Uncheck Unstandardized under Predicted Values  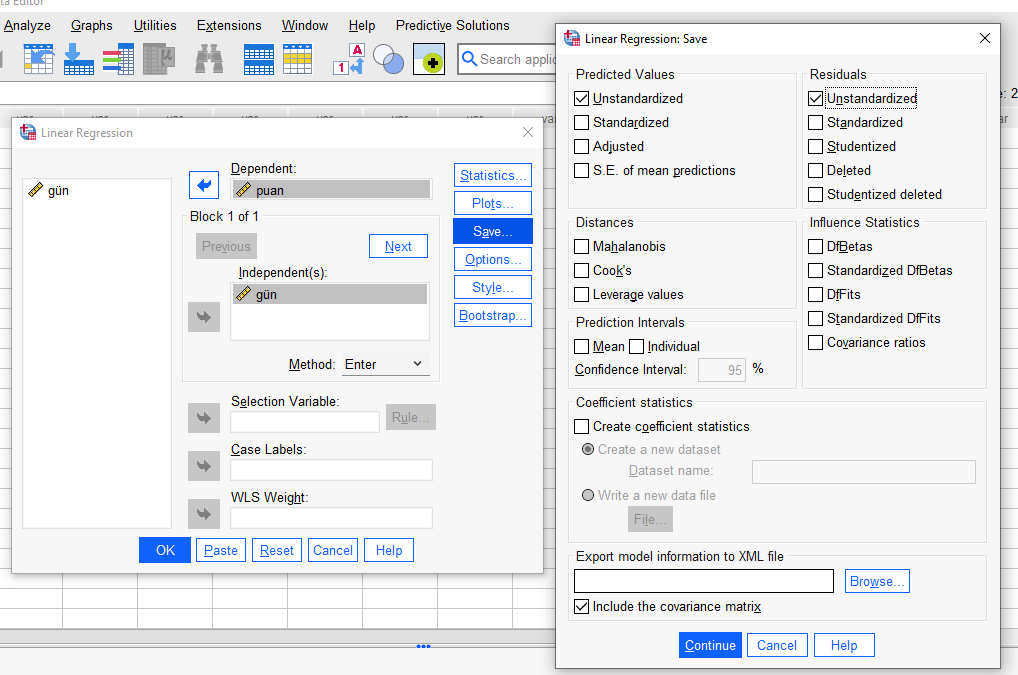point(582,99)
